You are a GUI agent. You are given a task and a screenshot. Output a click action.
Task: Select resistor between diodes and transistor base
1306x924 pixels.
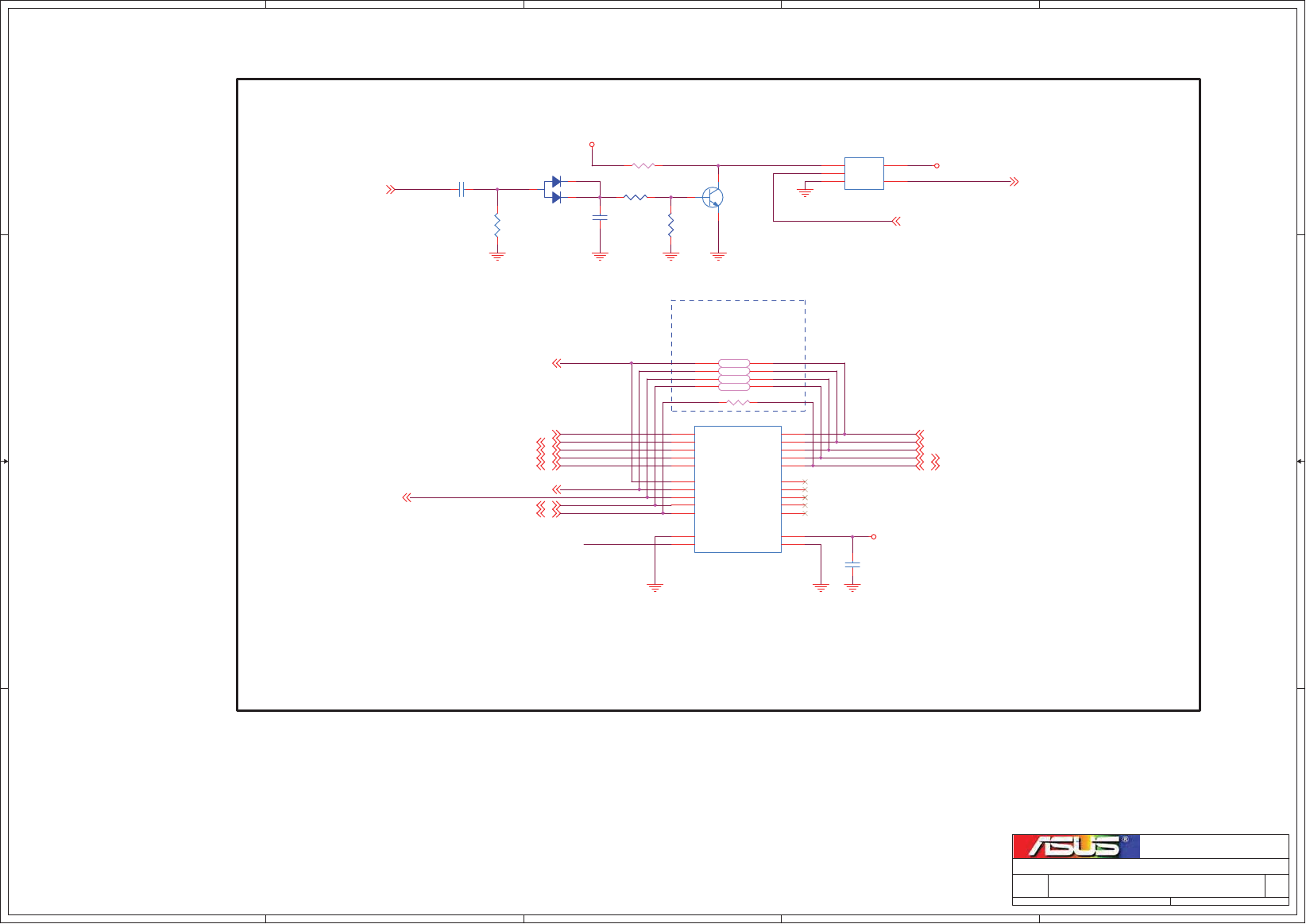coord(636,197)
